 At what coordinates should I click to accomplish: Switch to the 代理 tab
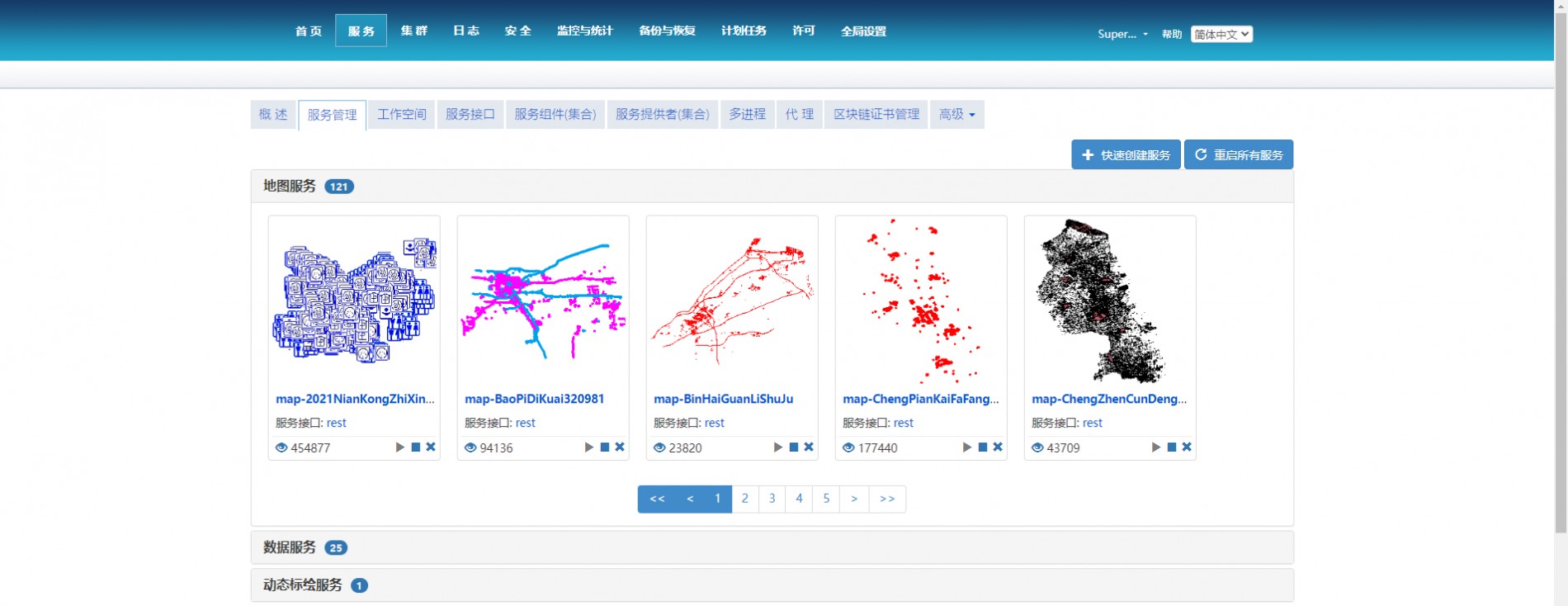click(x=800, y=115)
